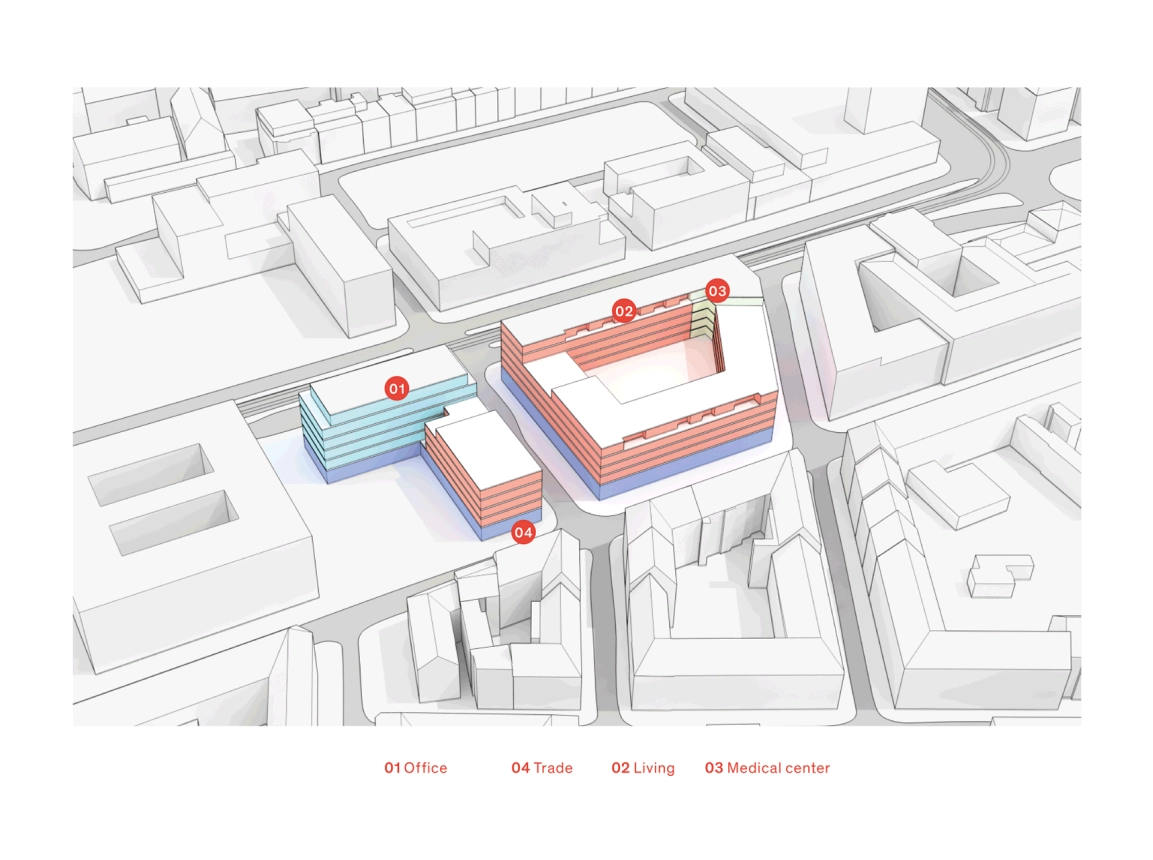Select the 02 marker on the red block
This screenshot has width=1153, height=860.
(624, 311)
